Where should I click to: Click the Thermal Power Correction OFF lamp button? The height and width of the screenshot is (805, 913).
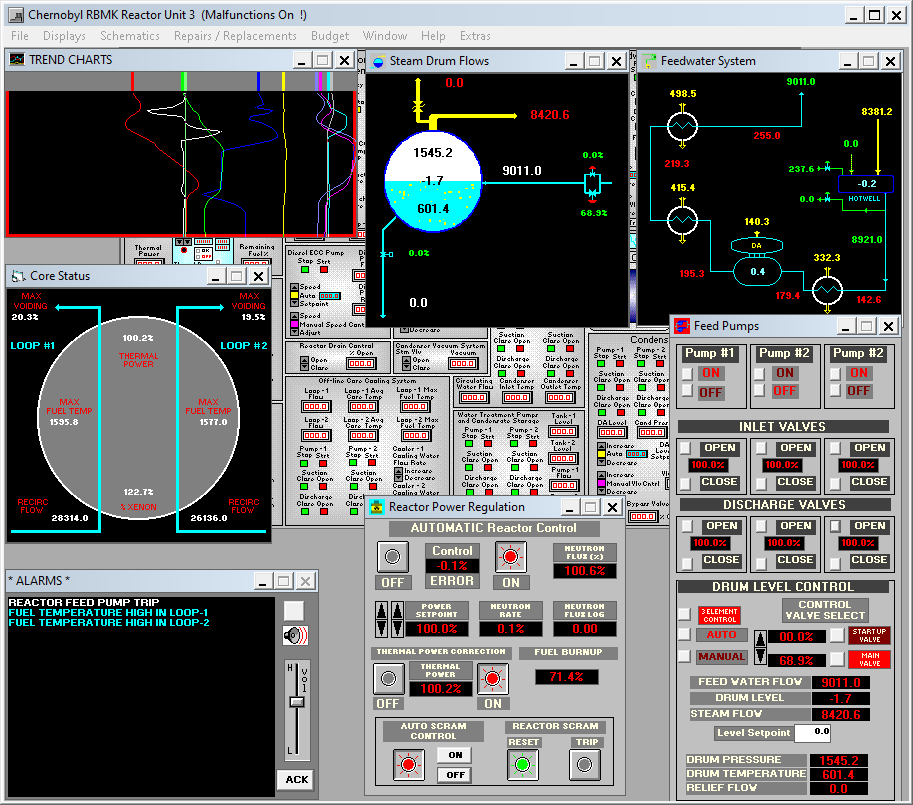point(388,678)
